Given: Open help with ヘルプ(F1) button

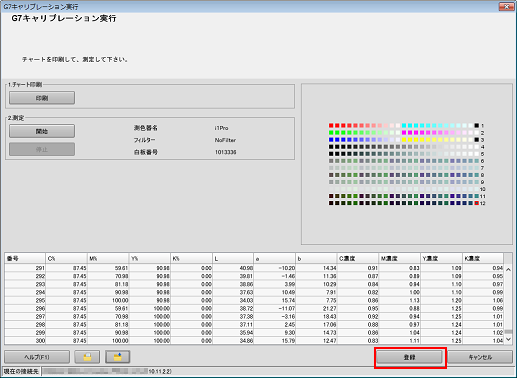Looking at the screenshot, I should click(x=37, y=357).
